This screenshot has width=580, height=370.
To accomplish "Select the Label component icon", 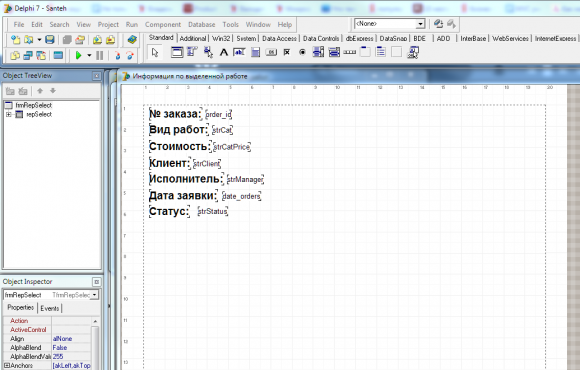I will pyautogui.click(x=223, y=53).
